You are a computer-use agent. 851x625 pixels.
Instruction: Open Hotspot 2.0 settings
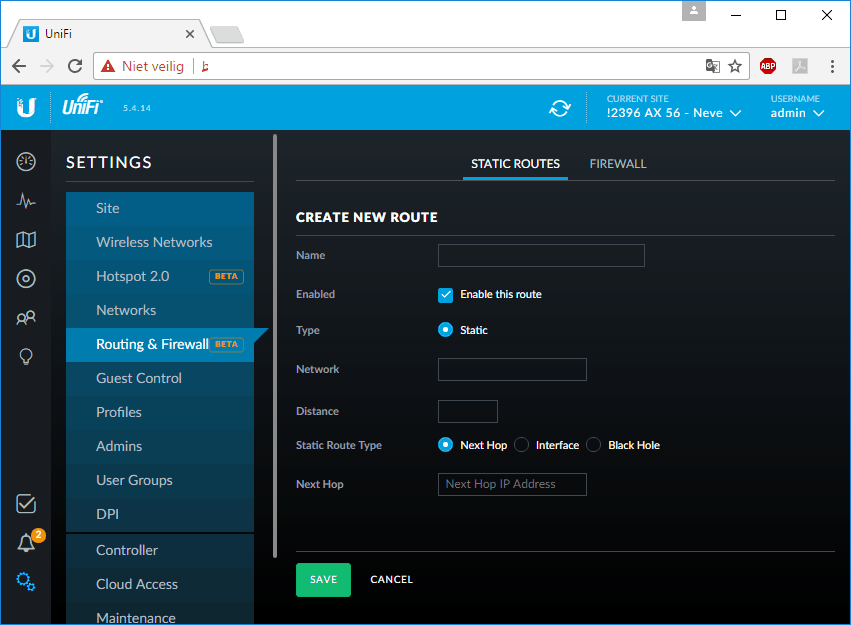coord(160,276)
